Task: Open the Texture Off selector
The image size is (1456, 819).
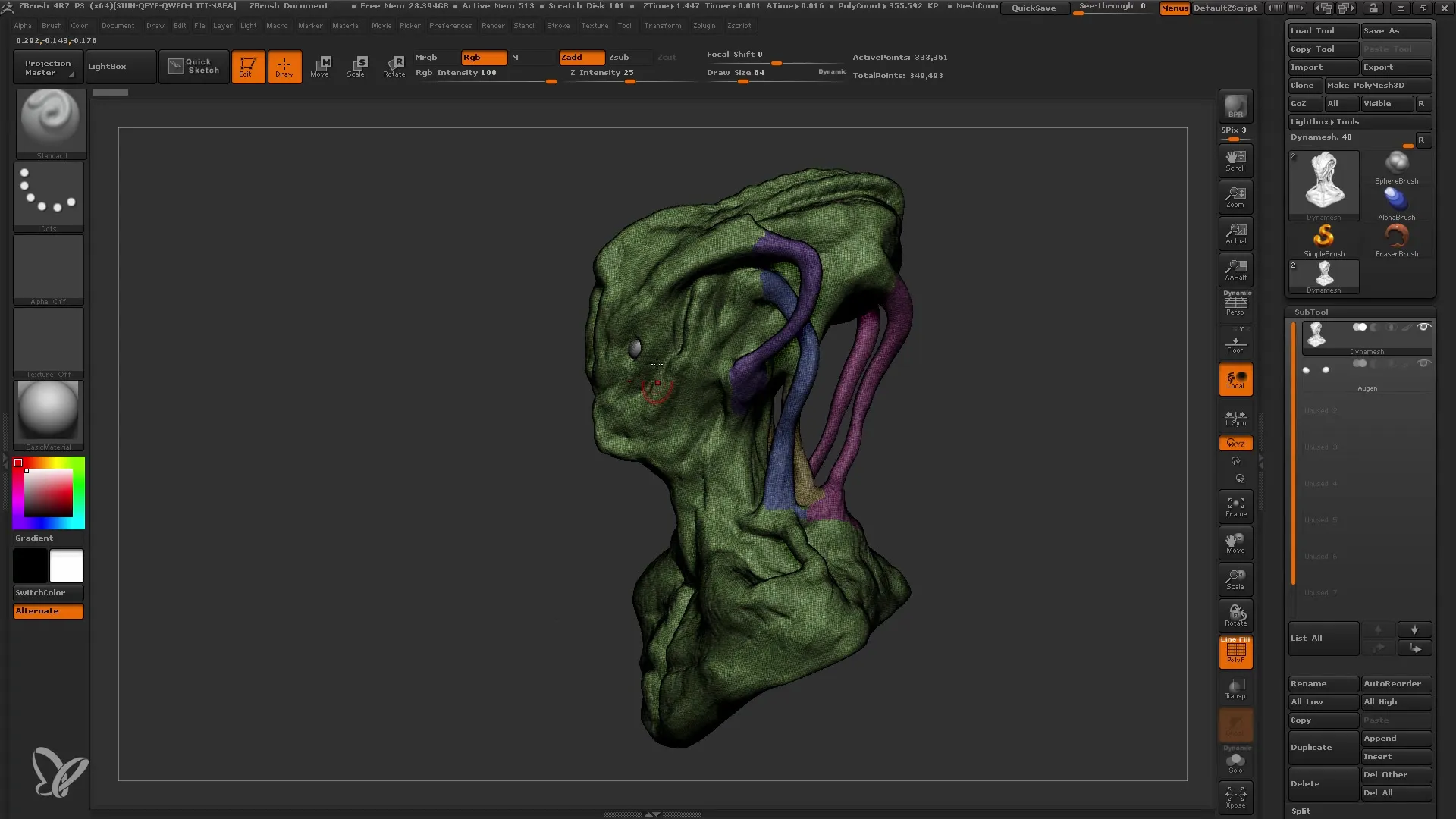Action: pyautogui.click(x=49, y=342)
